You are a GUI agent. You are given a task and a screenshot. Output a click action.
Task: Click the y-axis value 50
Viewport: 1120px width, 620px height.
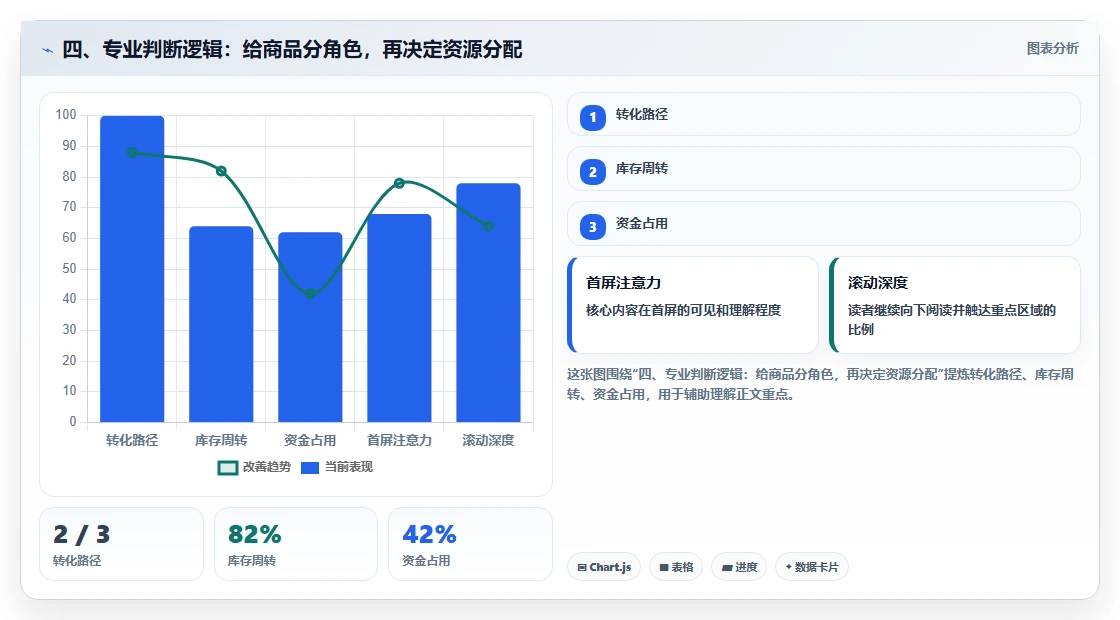69,269
